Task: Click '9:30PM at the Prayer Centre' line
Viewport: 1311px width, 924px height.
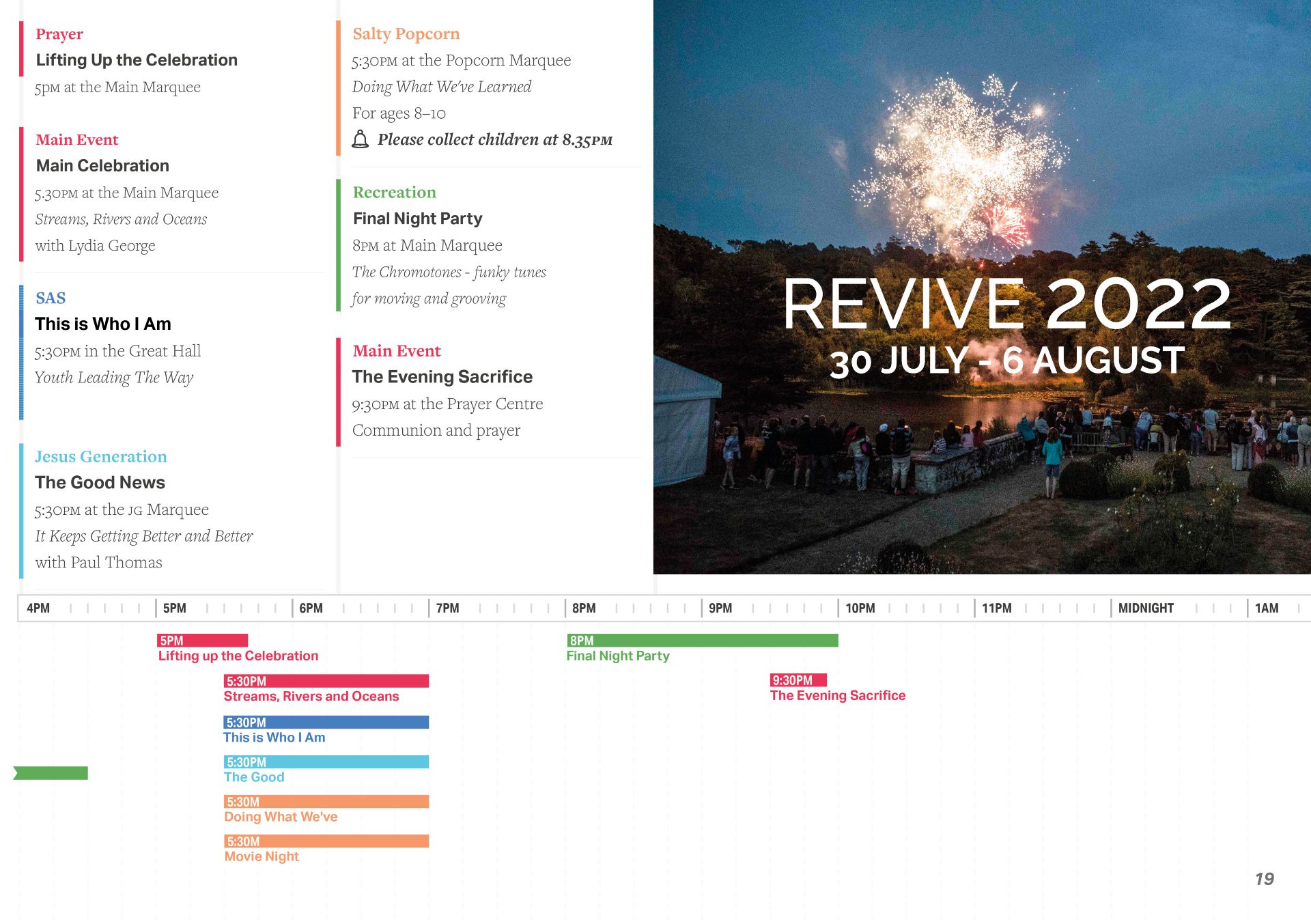Action: 447,404
